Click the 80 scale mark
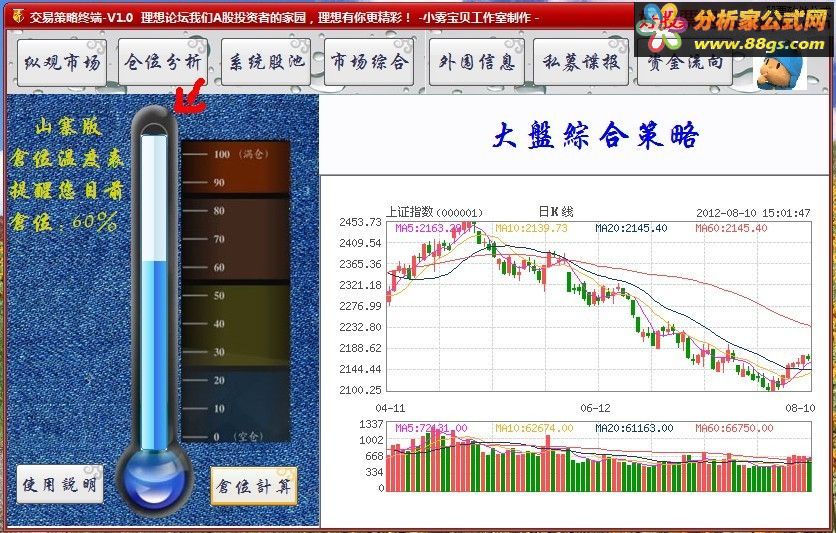Image resolution: width=836 pixels, height=533 pixels. pos(219,211)
